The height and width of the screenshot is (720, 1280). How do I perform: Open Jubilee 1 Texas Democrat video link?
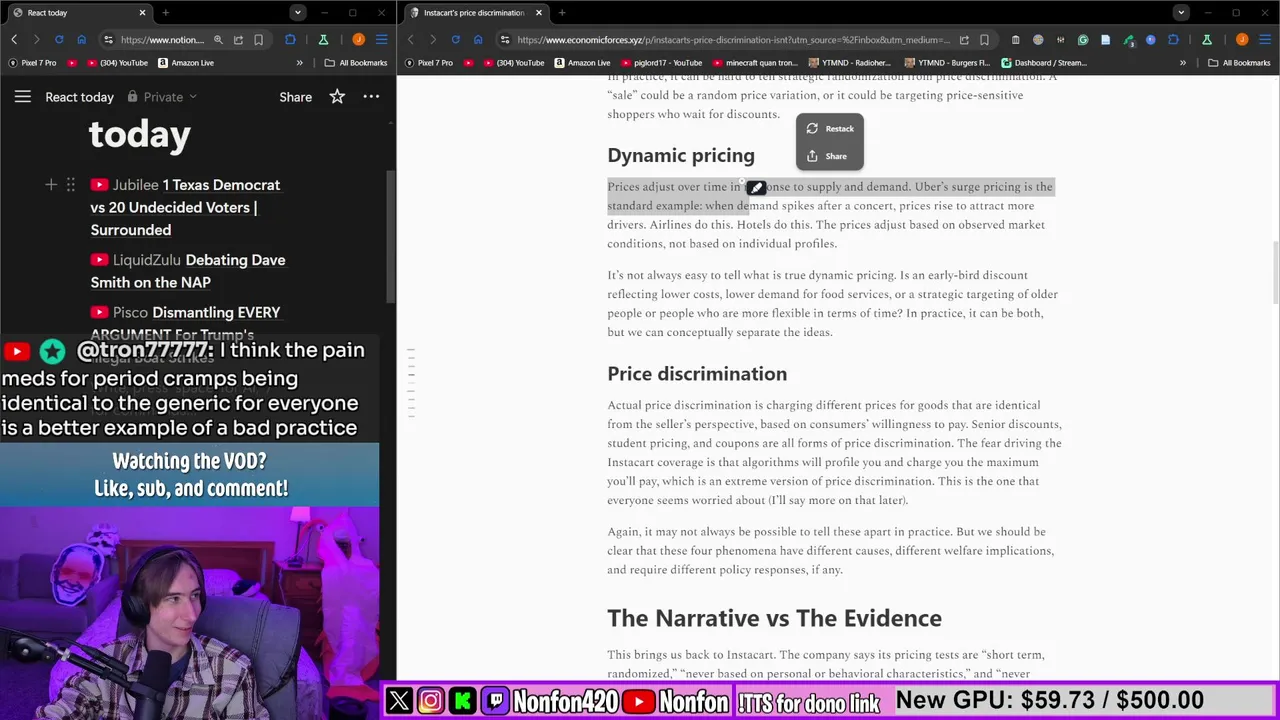pyautogui.click(x=186, y=207)
